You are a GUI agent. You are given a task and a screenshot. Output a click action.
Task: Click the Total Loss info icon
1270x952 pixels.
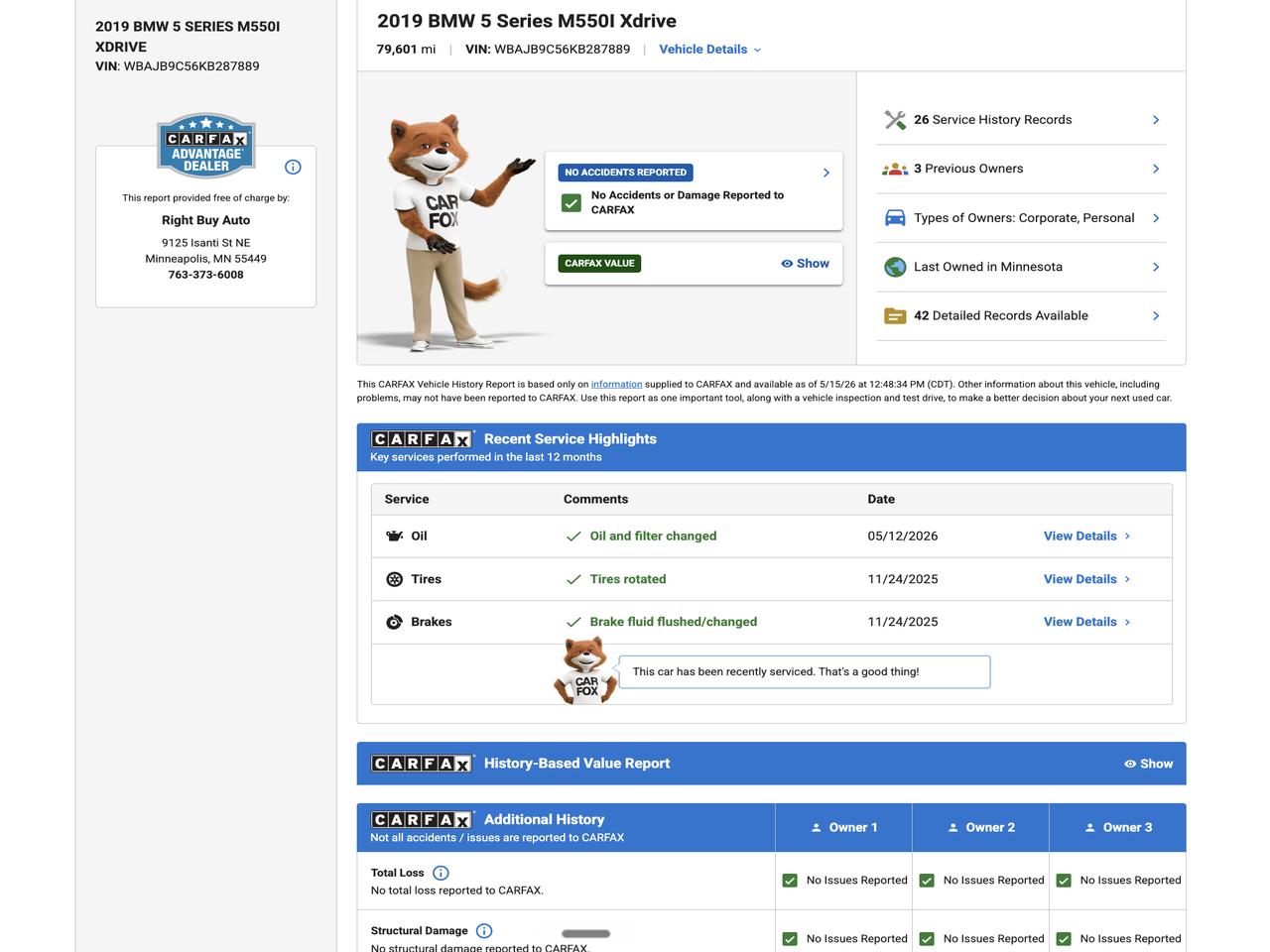point(441,873)
